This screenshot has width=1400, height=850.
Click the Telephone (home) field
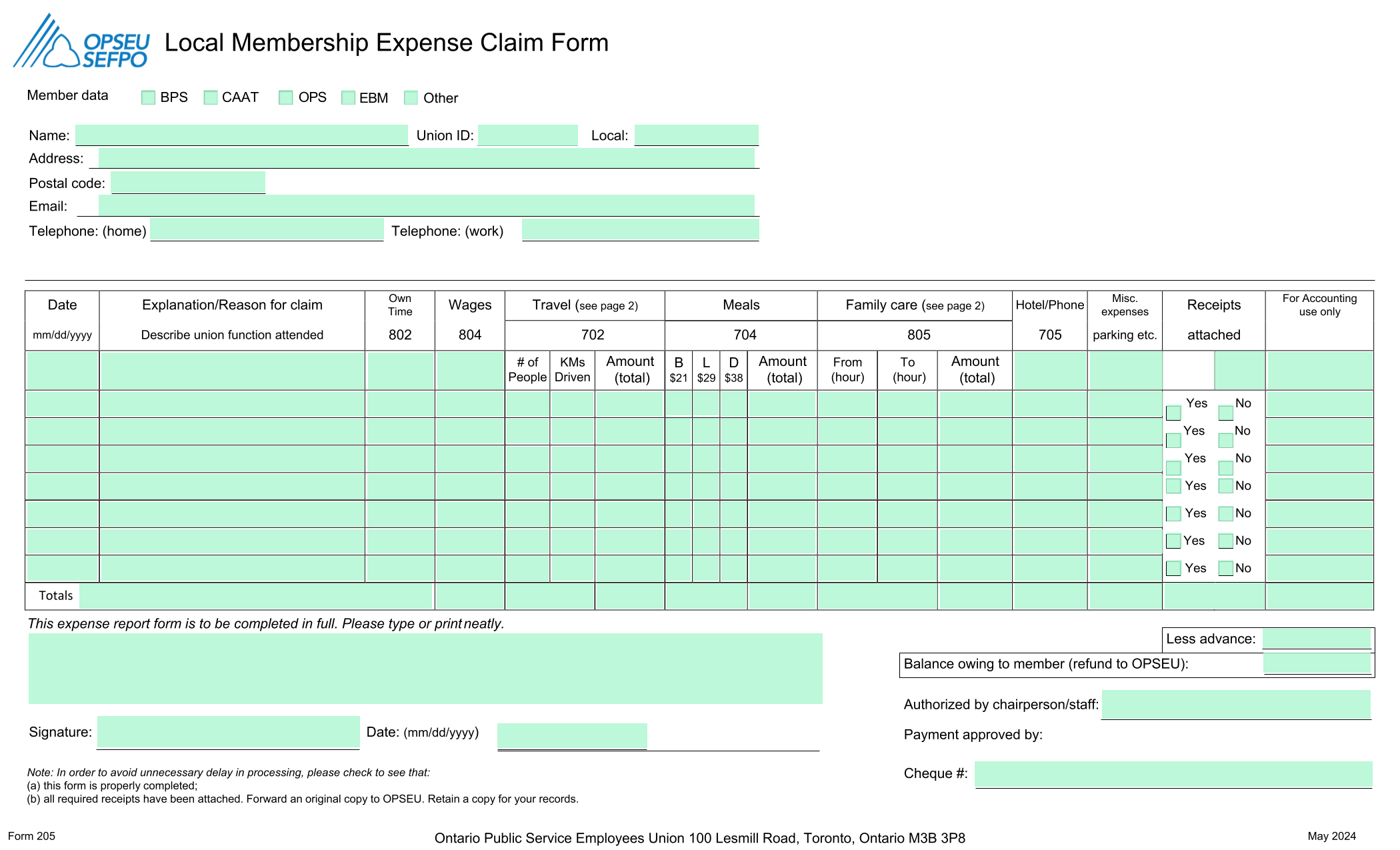(x=267, y=230)
